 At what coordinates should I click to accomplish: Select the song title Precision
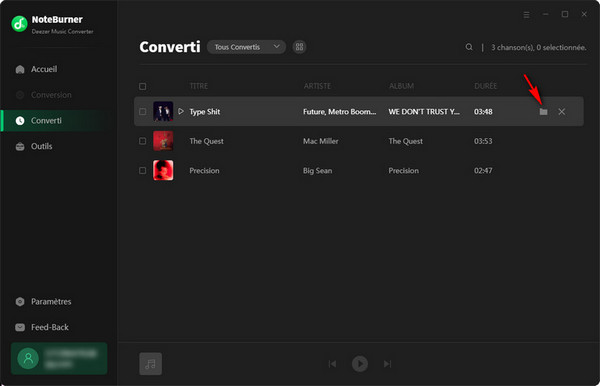point(204,171)
